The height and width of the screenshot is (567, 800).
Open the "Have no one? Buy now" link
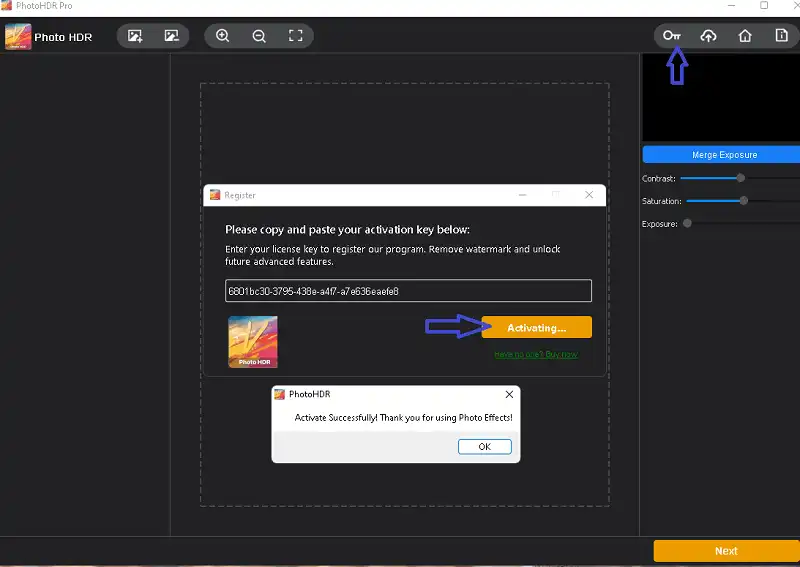point(535,355)
